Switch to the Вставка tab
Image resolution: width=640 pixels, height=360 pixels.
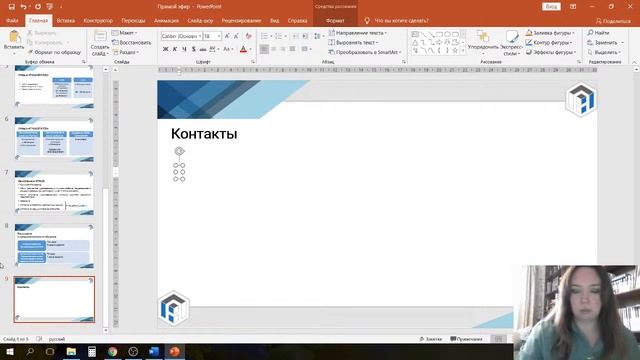66,20
